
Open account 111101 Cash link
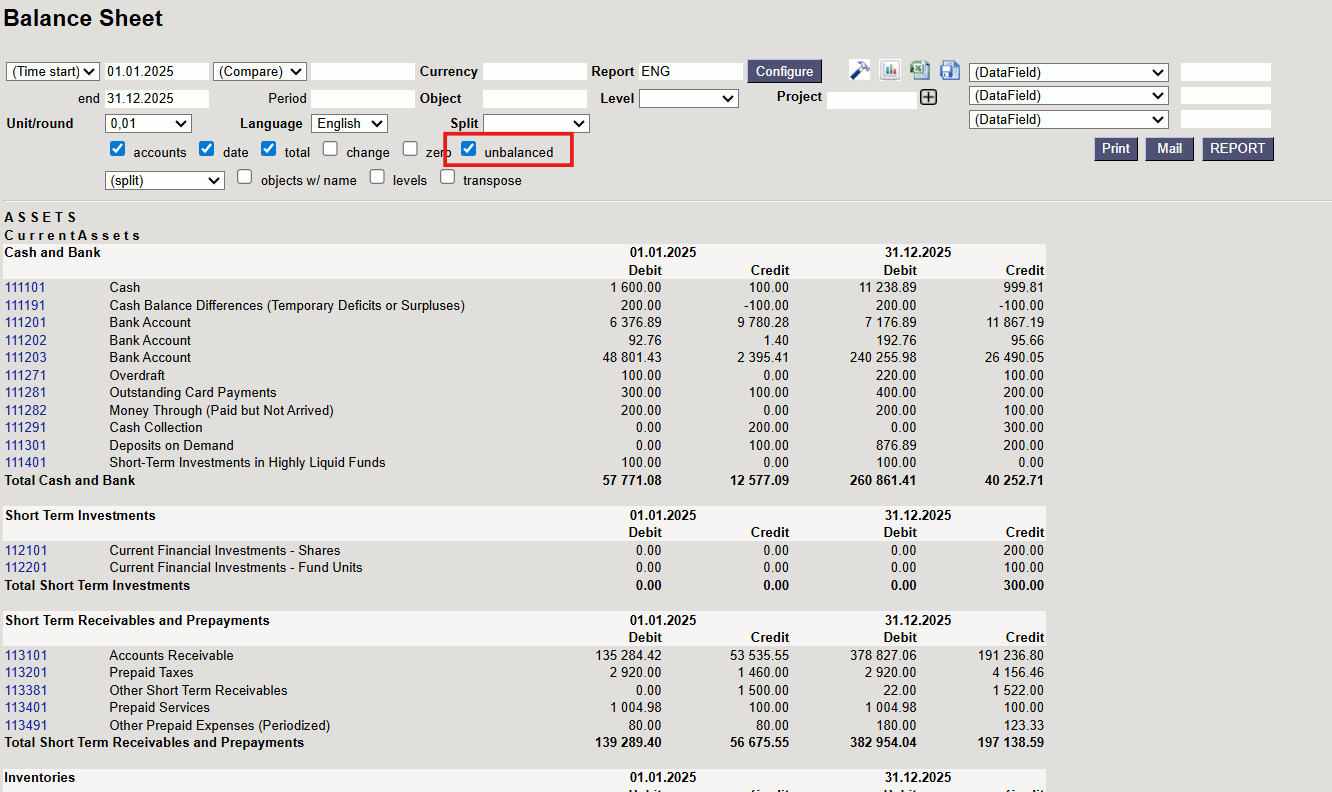25,288
